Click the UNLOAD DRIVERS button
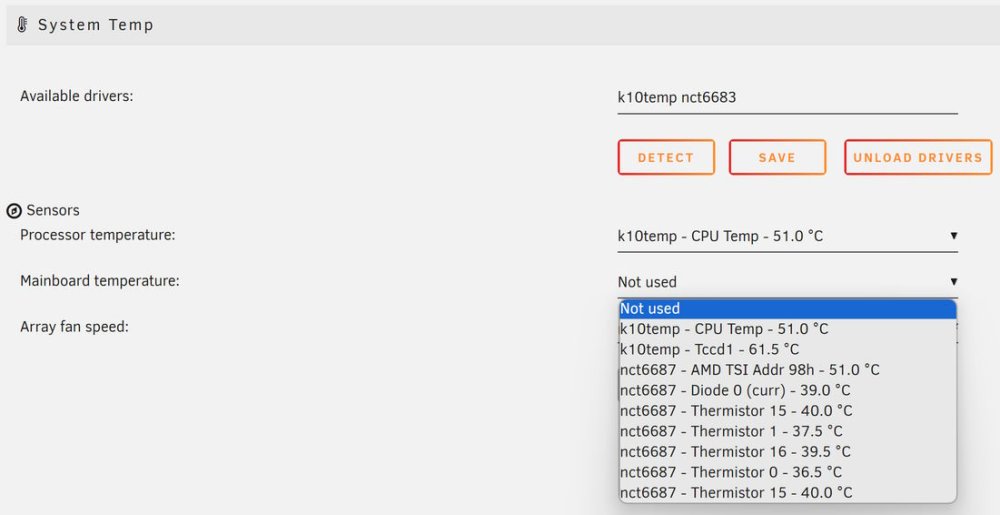This screenshot has height=515, width=1000. [x=918, y=157]
